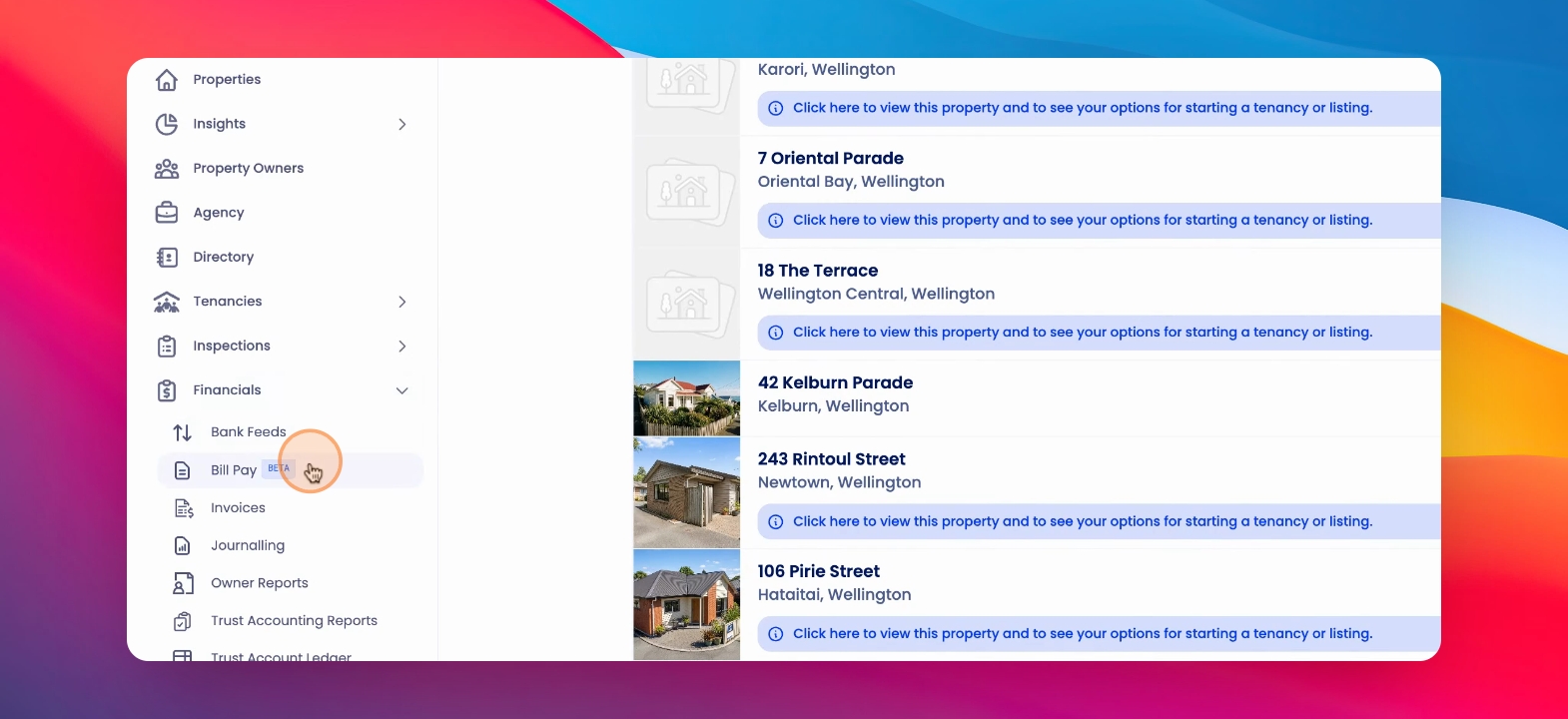
Task: Click the 'Wellington Central, Wellington' suburb text
Action: click(x=876, y=295)
